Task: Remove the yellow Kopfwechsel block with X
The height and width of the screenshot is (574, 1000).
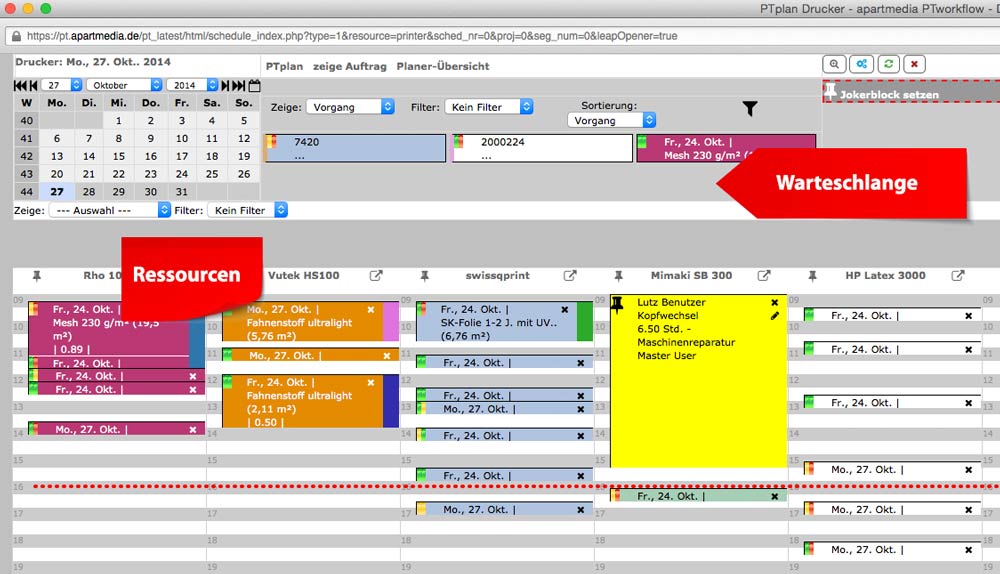Action: [x=775, y=302]
